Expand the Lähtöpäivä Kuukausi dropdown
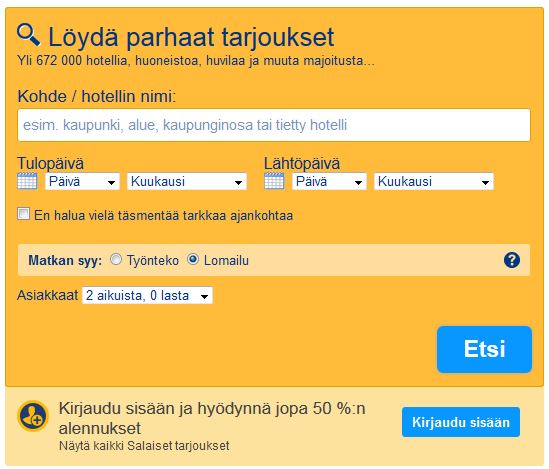 coord(434,181)
